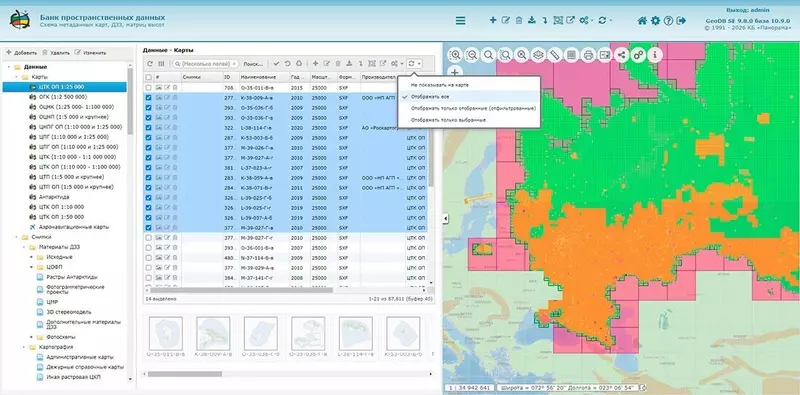Image resolution: width=800 pixels, height=395 pixels.
Task: Open the hamburger menu in the header
Action: (460, 20)
